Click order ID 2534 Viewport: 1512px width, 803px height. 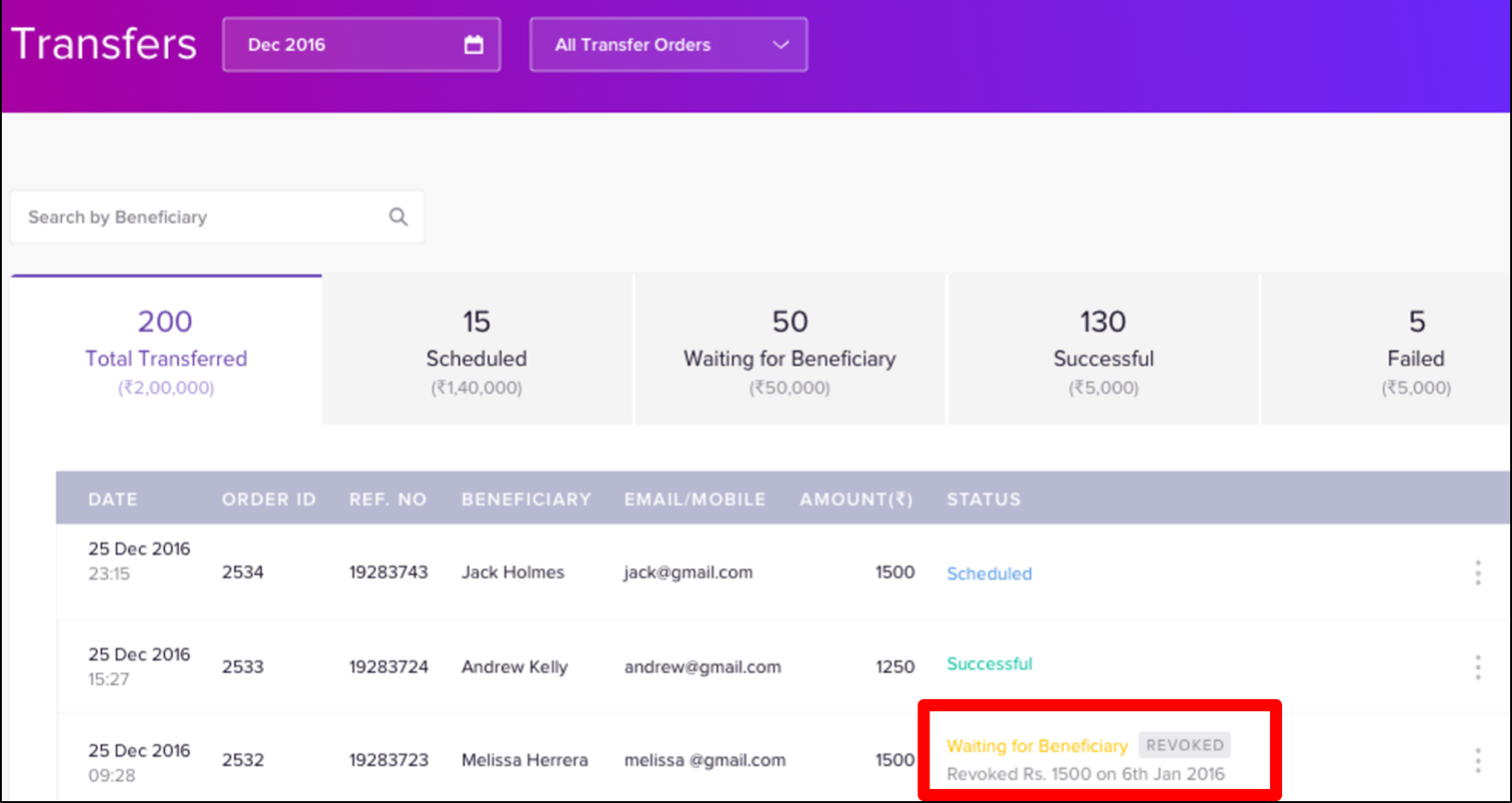[242, 572]
